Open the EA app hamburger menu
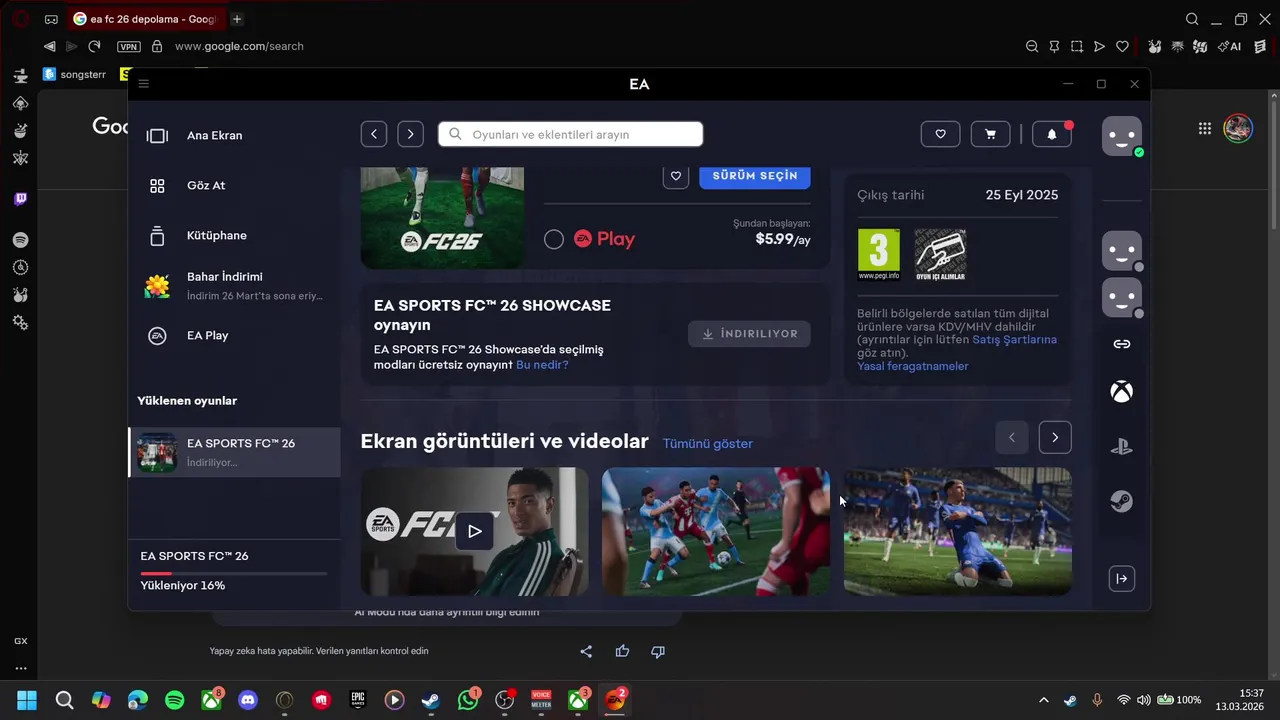Viewport: 1280px width, 720px height. coord(144,84)
